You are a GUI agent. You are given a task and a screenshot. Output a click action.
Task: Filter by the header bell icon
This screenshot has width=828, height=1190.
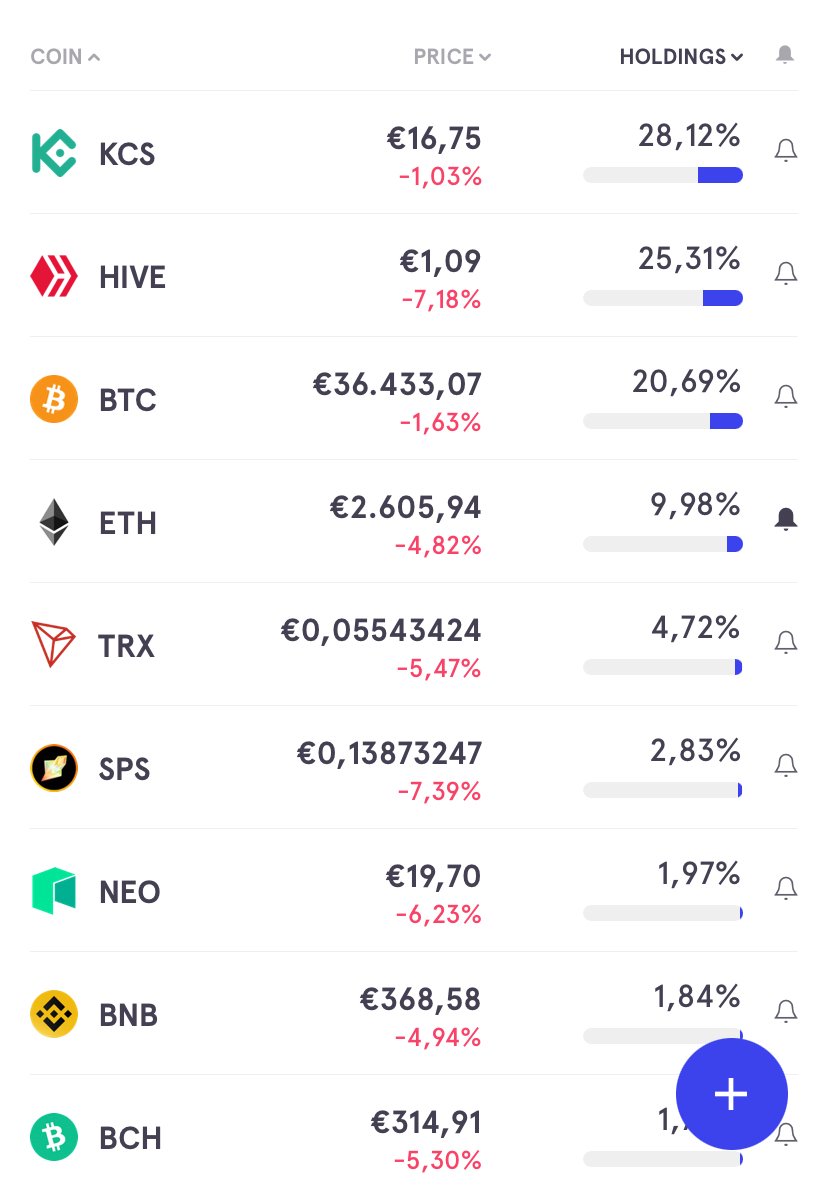tap(785, 55)
